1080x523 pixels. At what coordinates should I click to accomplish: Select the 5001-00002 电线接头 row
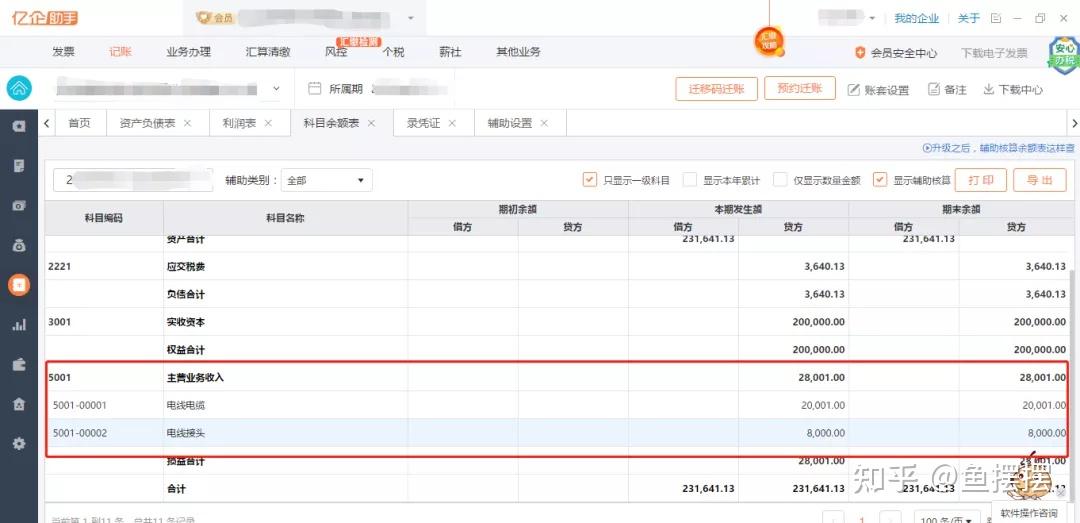(557, 433)
